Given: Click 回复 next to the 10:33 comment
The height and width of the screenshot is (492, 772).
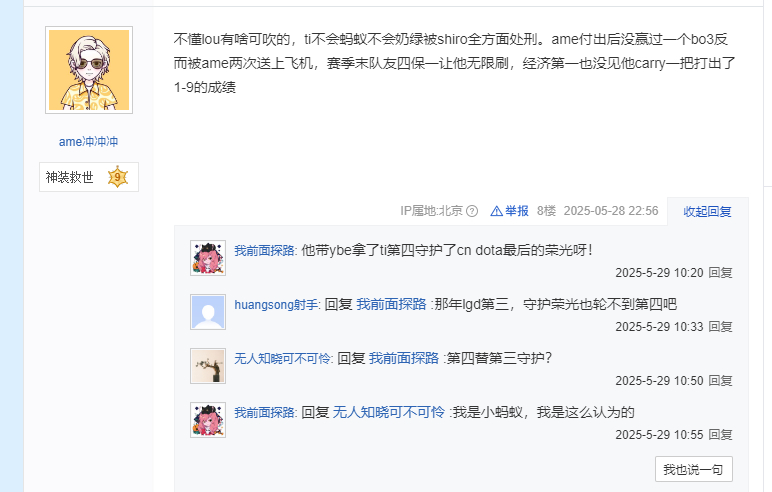Looking at the screenshot, I should (720, 327).
